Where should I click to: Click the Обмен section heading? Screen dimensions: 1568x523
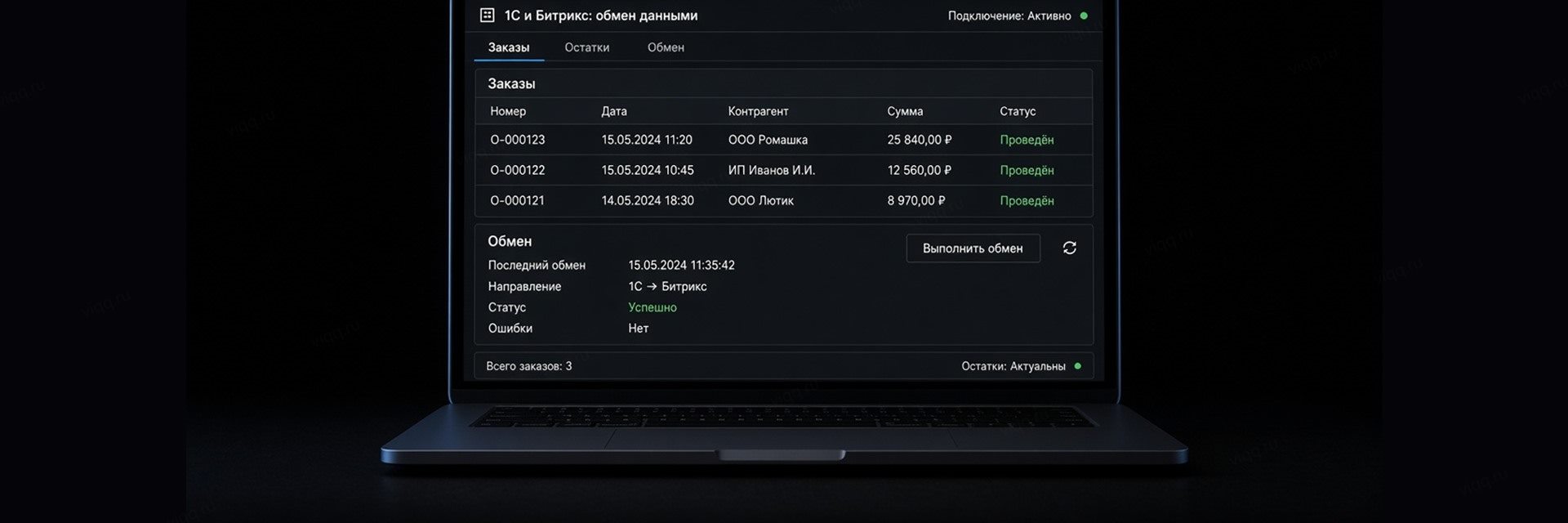pos(510,241)
